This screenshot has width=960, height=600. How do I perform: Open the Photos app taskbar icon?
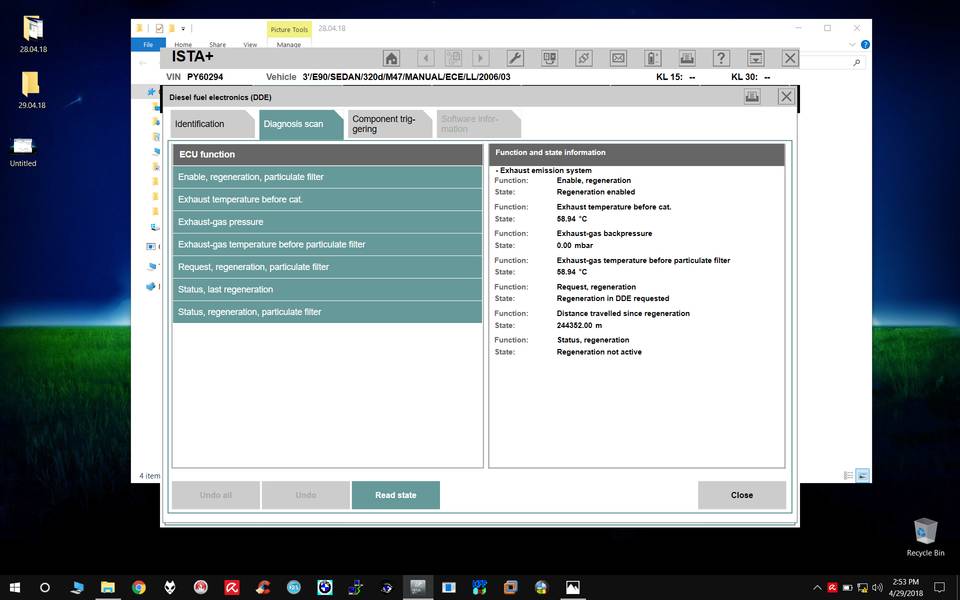572,588
